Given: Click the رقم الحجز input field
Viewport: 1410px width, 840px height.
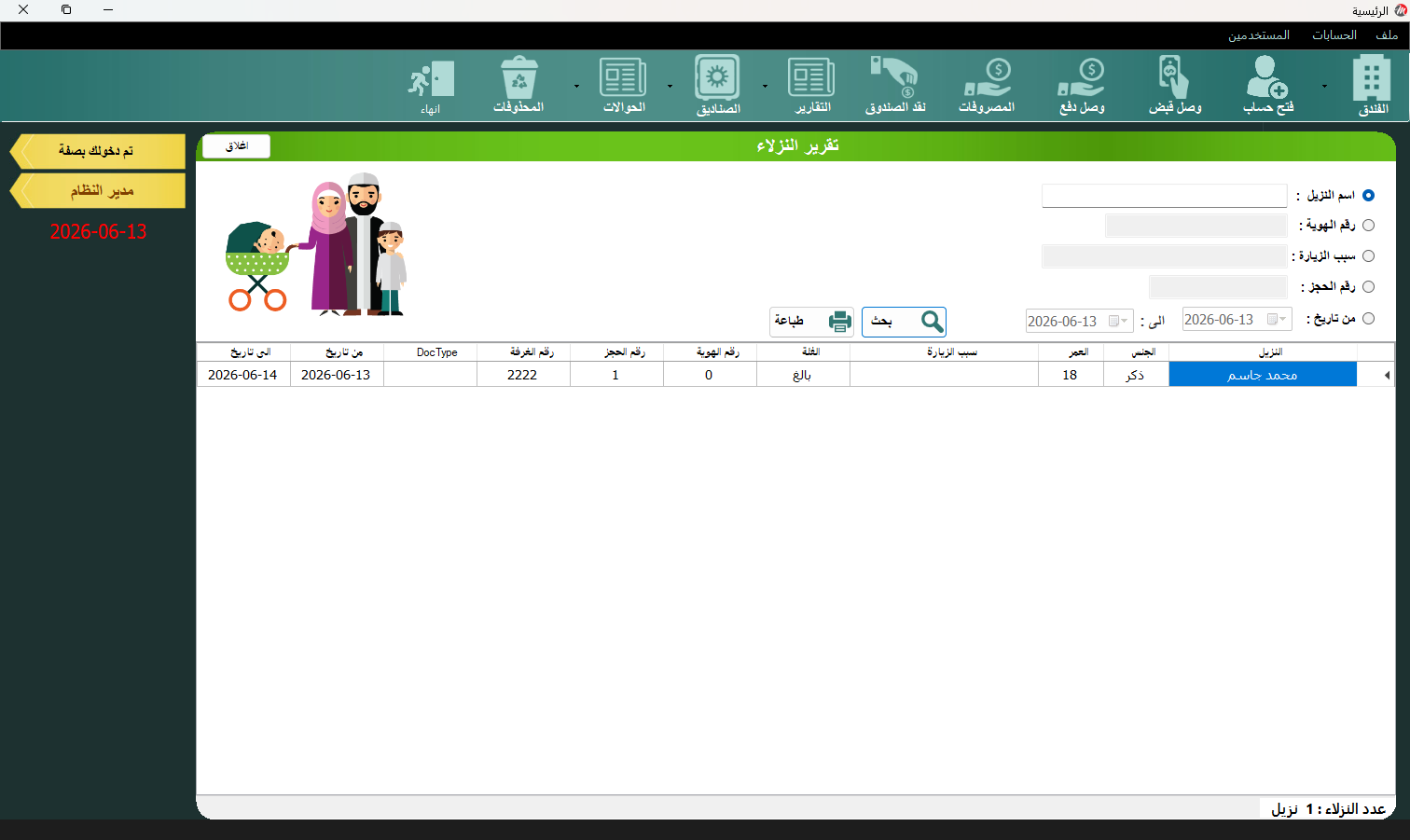Looking at the screenshot, I should click(x=1218, y=287).
